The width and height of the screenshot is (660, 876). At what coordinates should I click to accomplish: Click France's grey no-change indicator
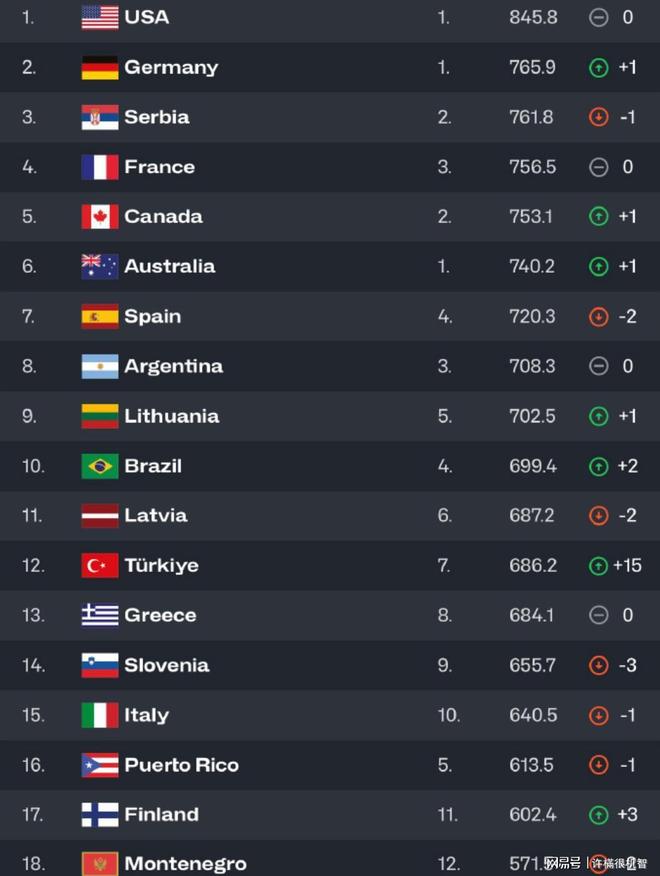[598, 167]
